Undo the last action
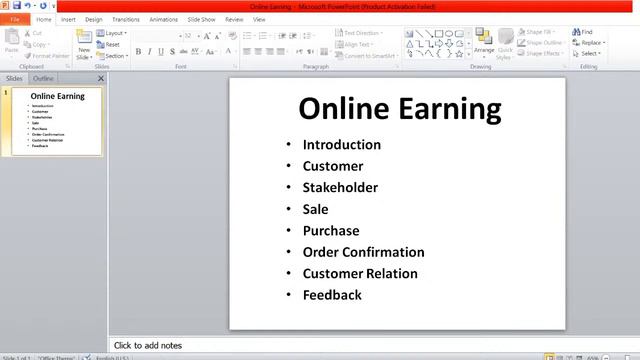The width and height of the screenshot is (640, 360). point(28,6)
